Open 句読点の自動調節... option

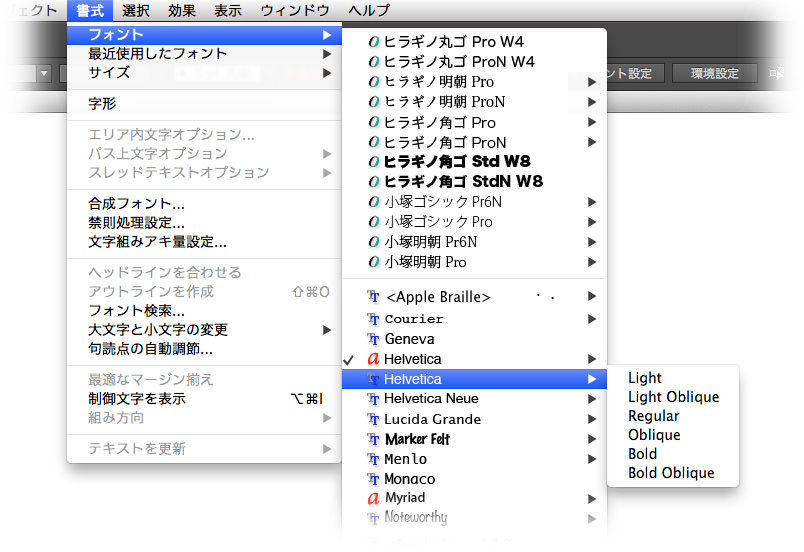tap(205, 349)
